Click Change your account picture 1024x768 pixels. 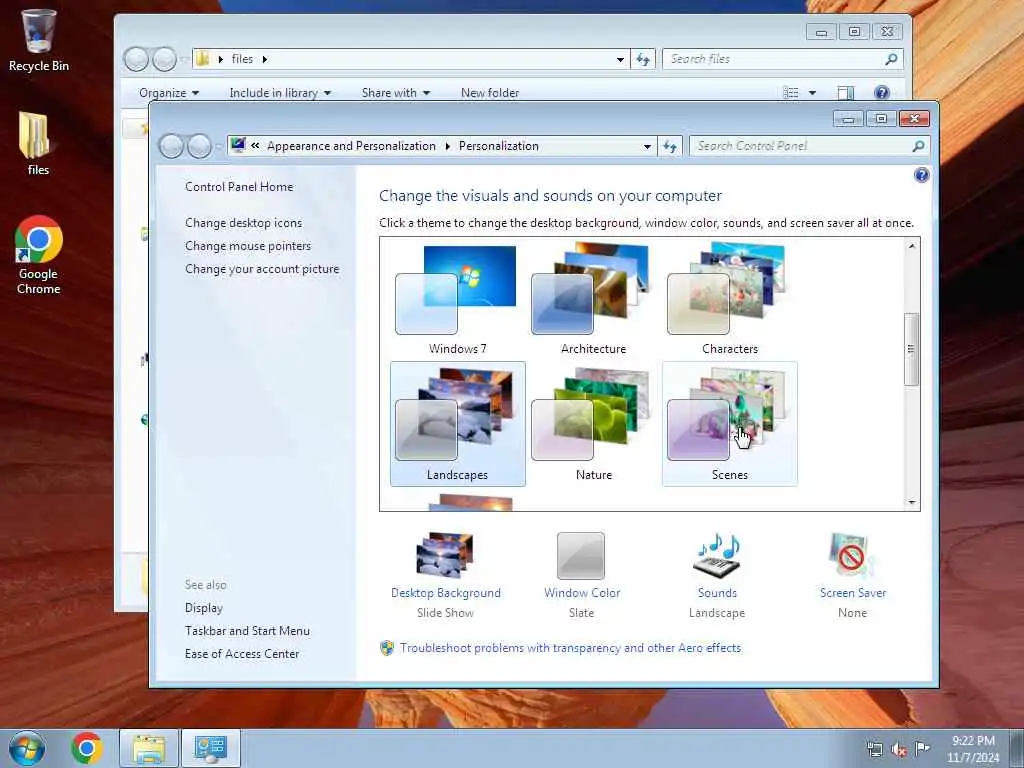(x=263, y=269)
